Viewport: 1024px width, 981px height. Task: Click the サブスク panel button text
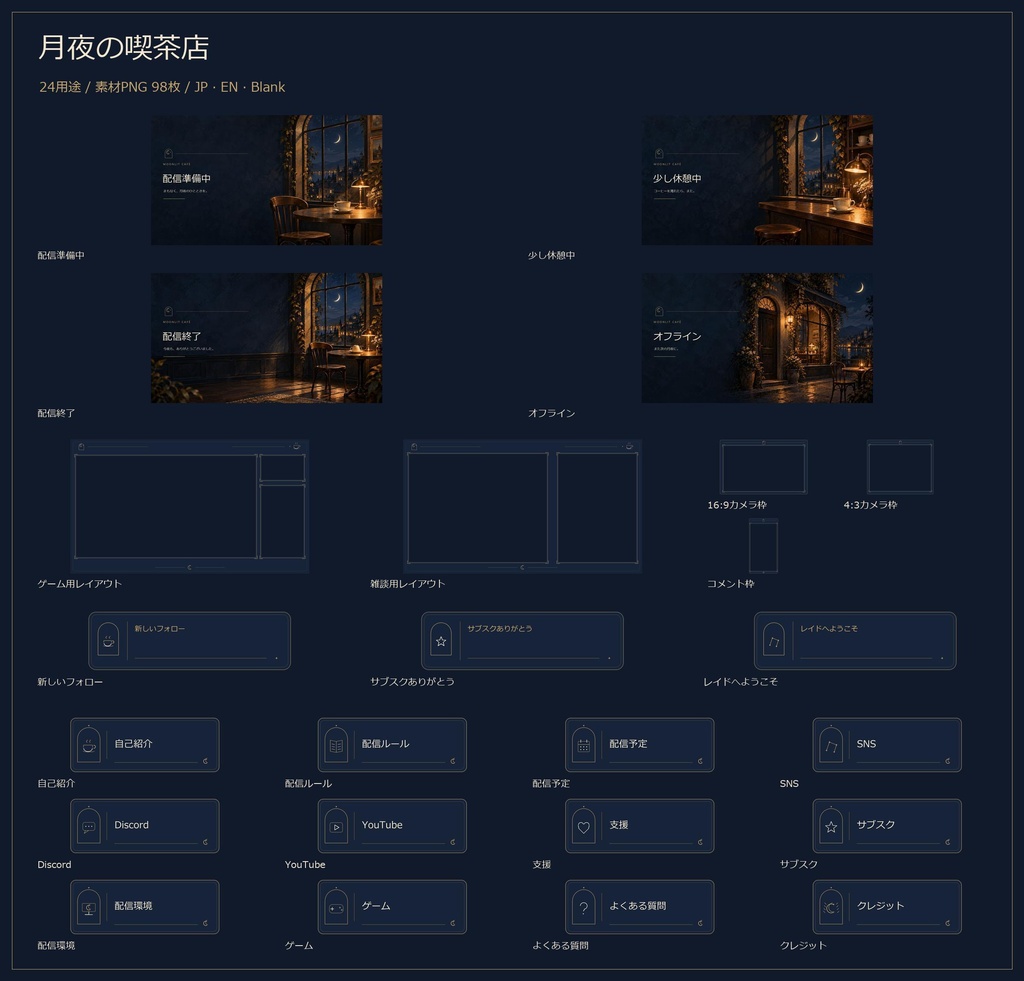876,825
